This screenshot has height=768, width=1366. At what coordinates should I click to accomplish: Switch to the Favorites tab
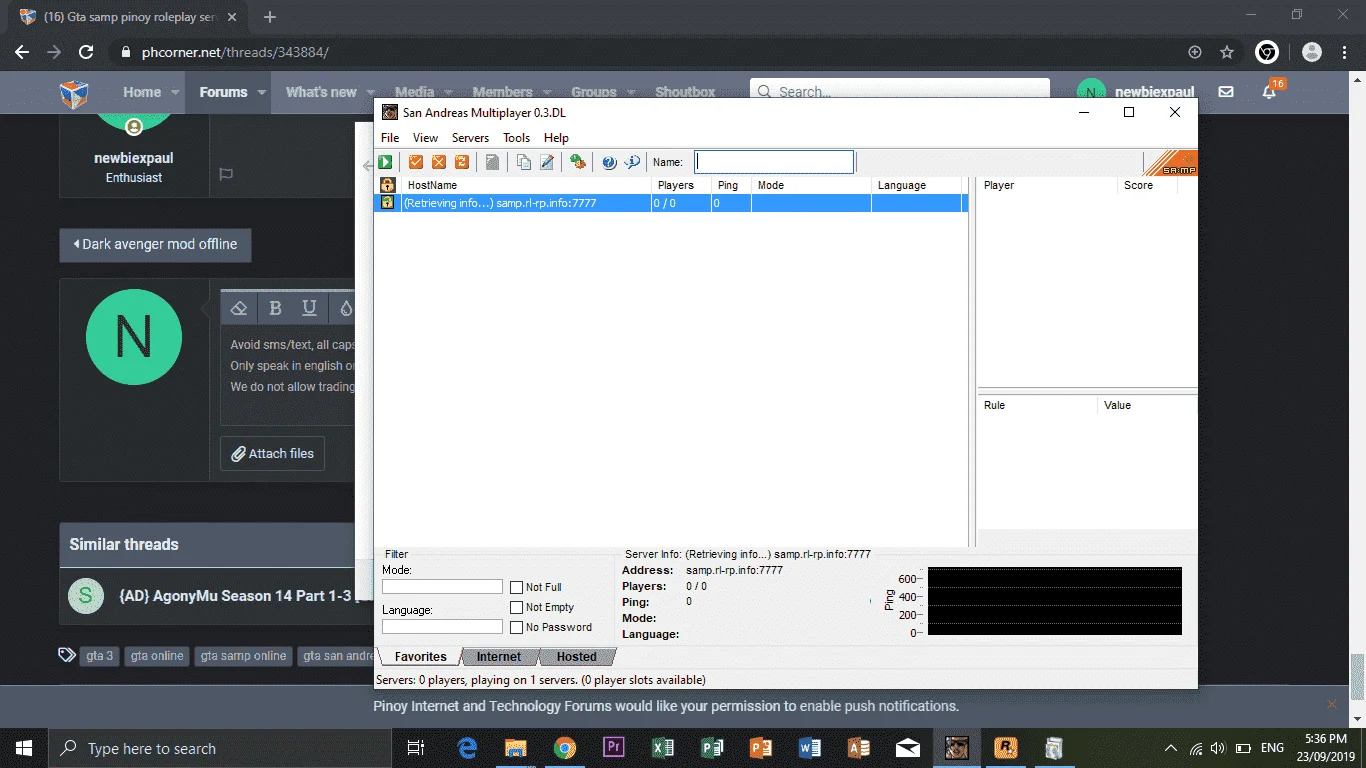click(x=420, y=657)
